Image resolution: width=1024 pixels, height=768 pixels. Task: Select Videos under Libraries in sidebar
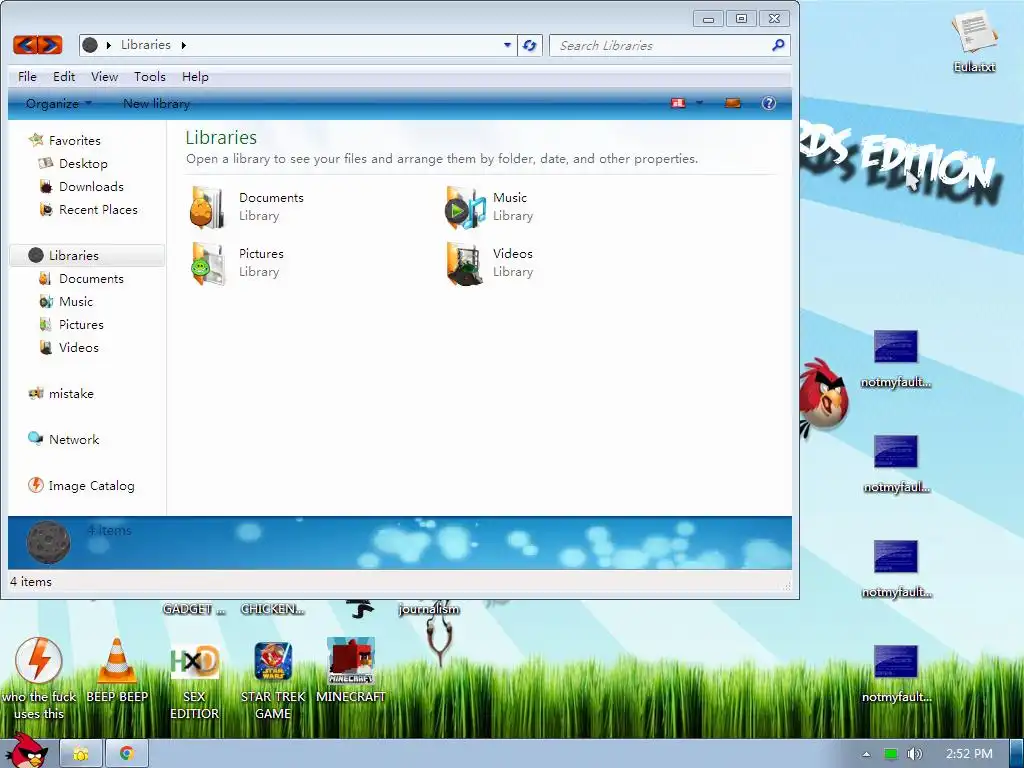(68, 347)
